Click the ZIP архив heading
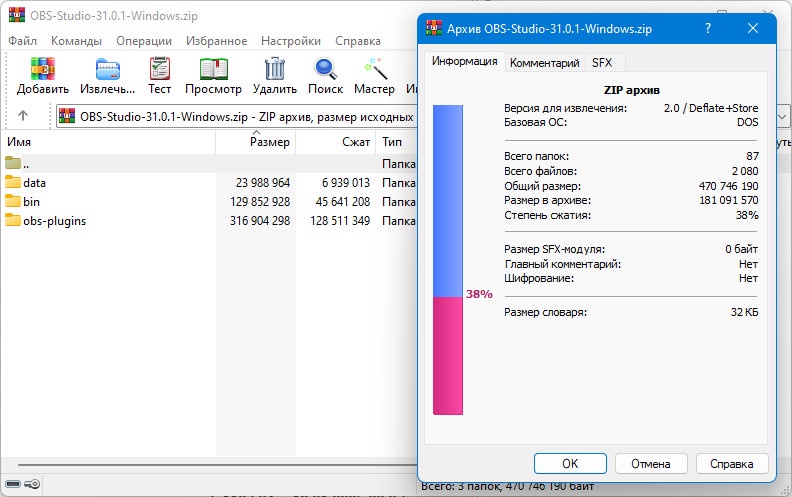 [632, 90]
